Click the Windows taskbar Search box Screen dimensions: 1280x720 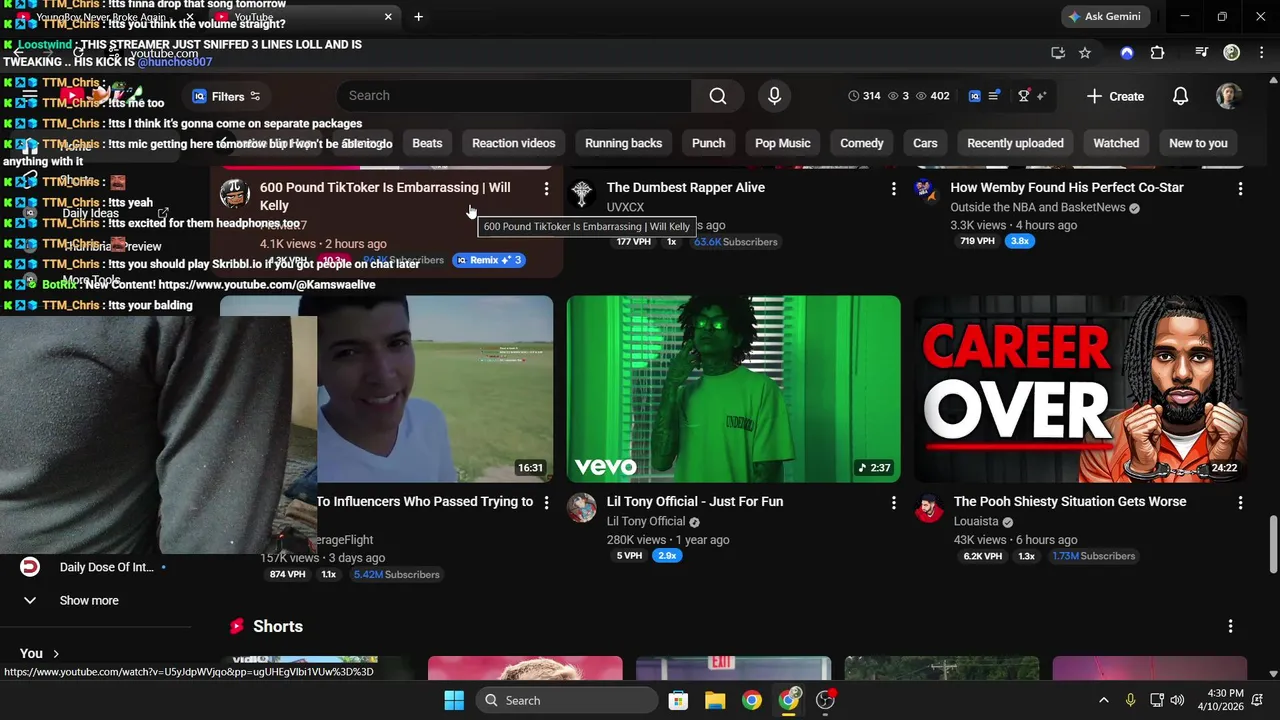click(x=566, y=700)
